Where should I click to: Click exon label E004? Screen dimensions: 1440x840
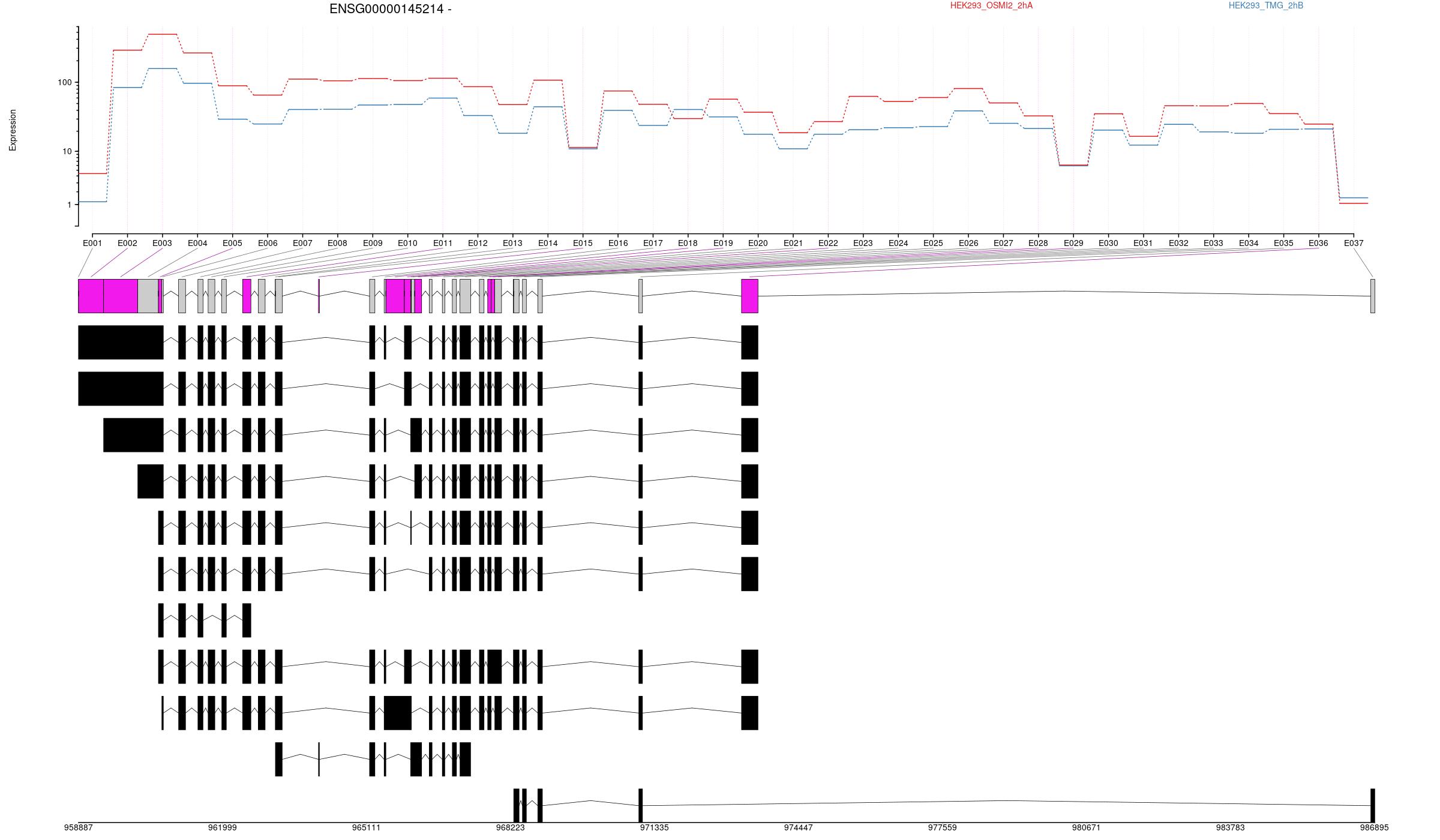197,244
